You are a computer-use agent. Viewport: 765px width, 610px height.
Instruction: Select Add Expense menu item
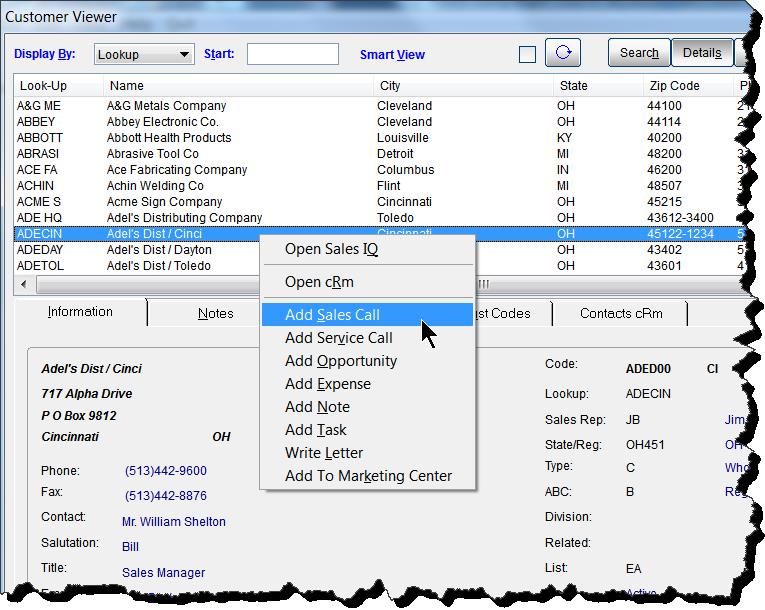click(x=368, y=384)
